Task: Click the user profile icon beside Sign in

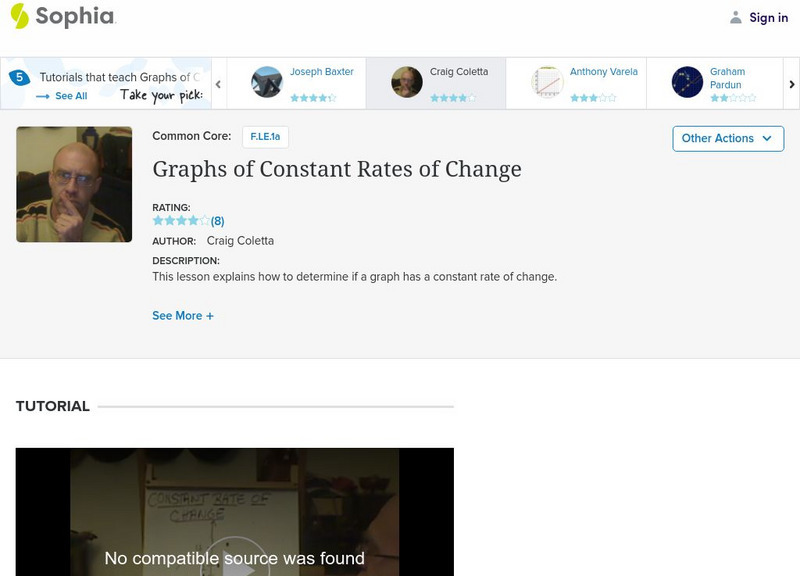Action: pyautogui.click(x=736, y=17)
